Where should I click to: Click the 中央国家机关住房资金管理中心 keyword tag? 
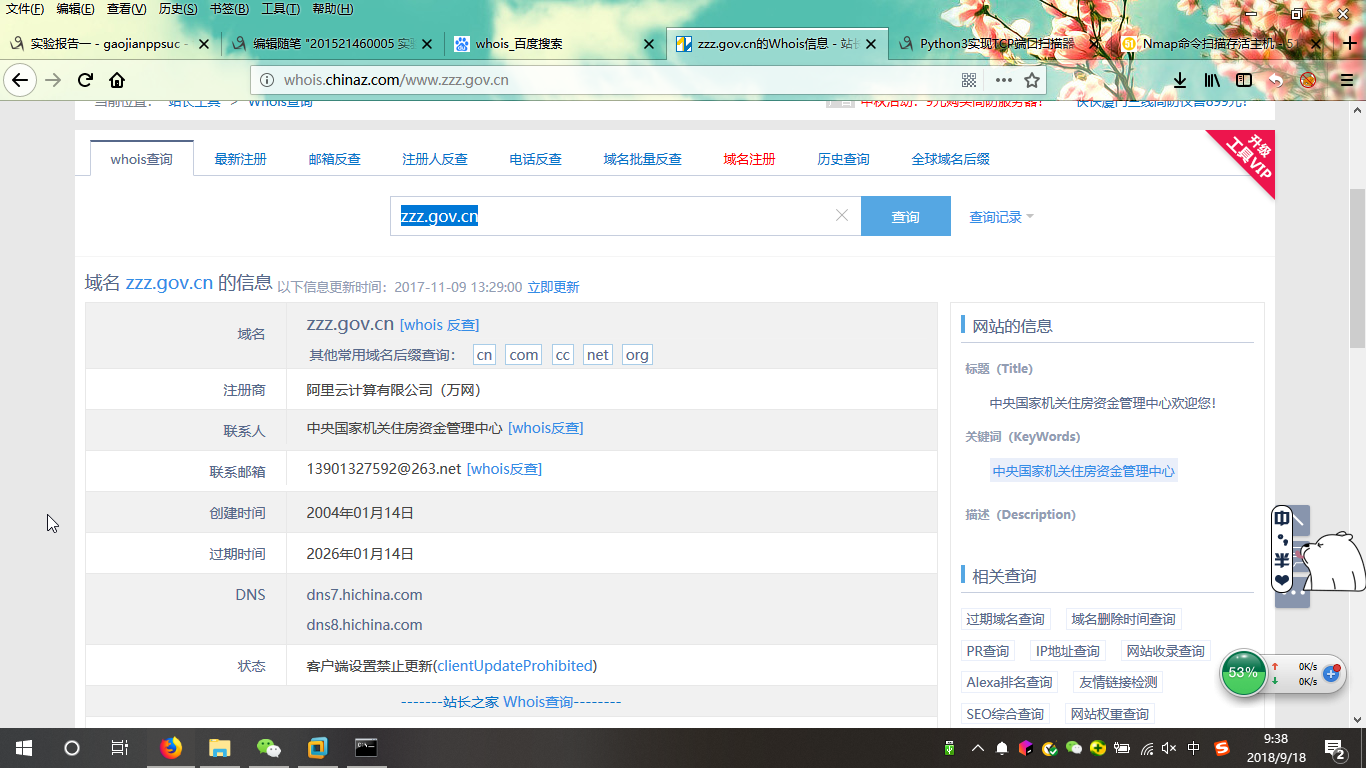point(1083,471)
